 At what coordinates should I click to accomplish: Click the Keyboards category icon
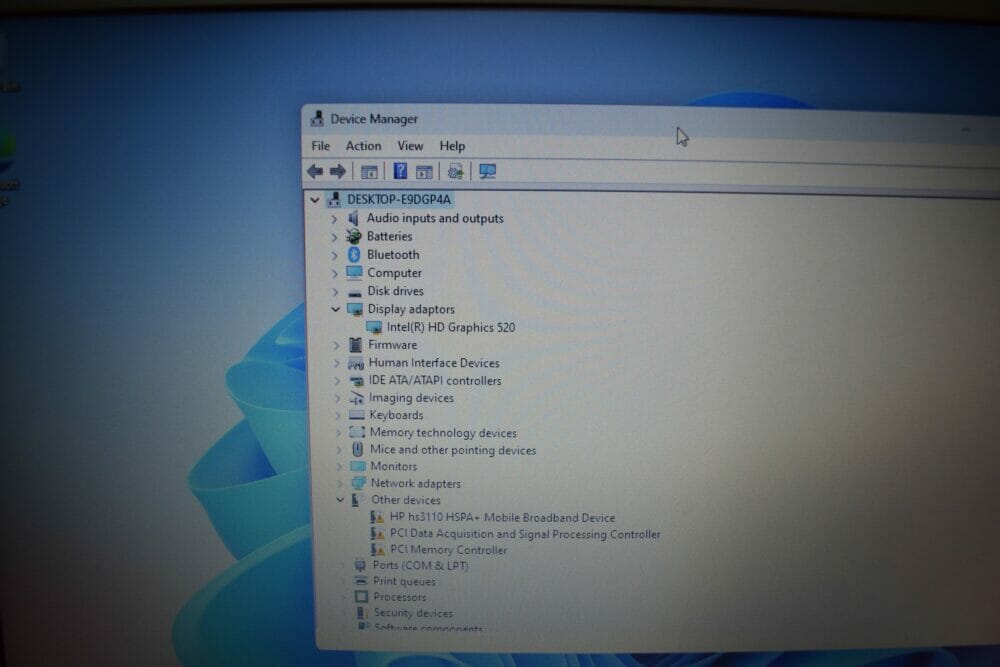pos(357,415)
